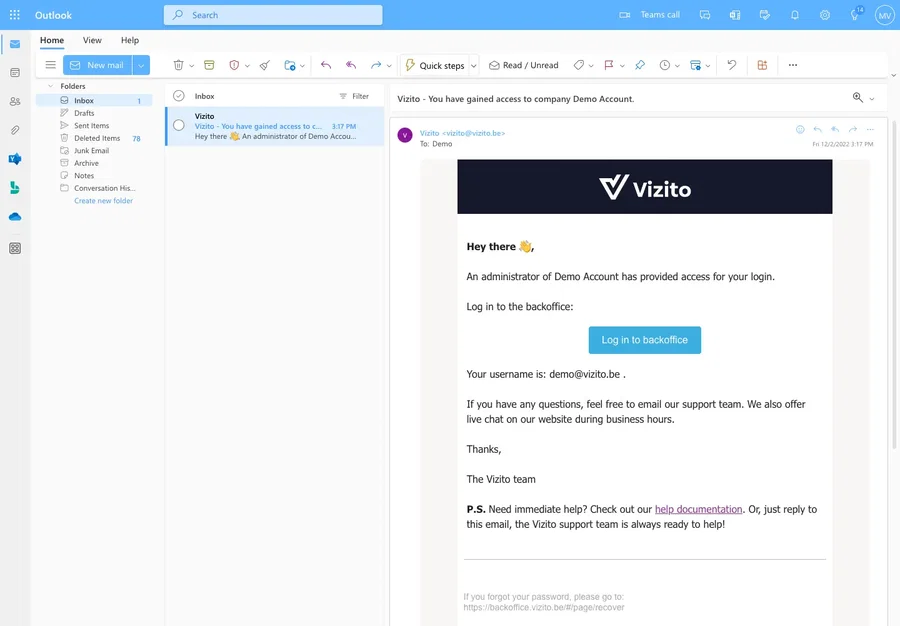Open the Calendar icon in the left rail
The height and width of the screenshot is (626, 900).
pyautogui.click(x=14, y=73)
